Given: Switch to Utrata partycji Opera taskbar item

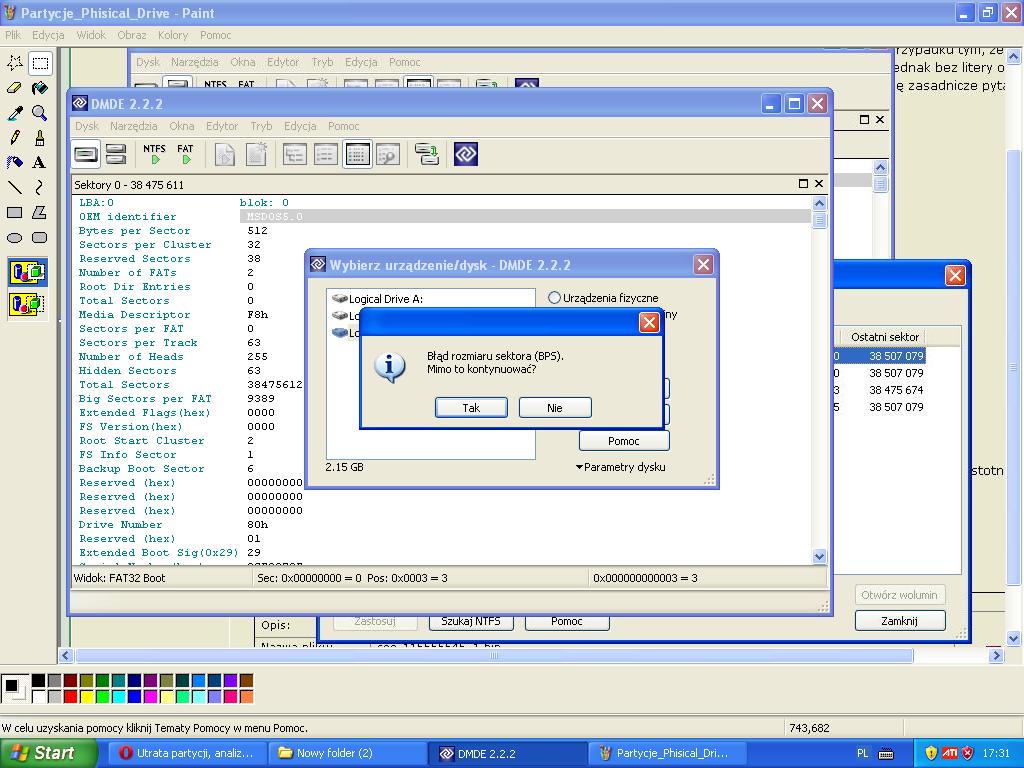Looking at the screenshot, I should click(x=187, y=753).
